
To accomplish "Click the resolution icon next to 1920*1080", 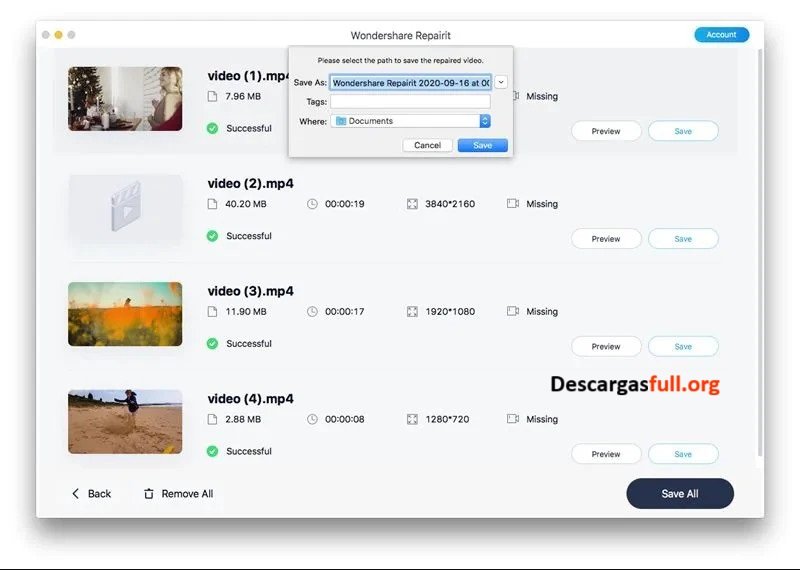I will [412, 312].
